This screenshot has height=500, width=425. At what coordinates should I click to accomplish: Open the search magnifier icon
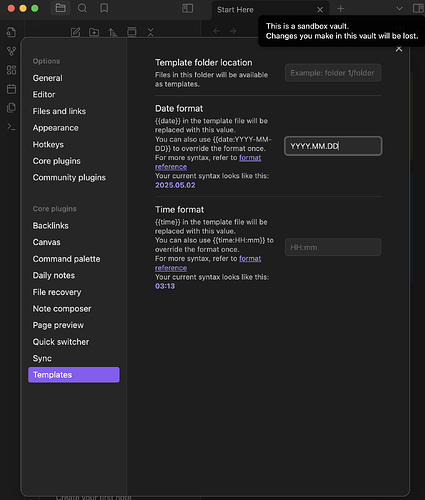click(82, 8)
